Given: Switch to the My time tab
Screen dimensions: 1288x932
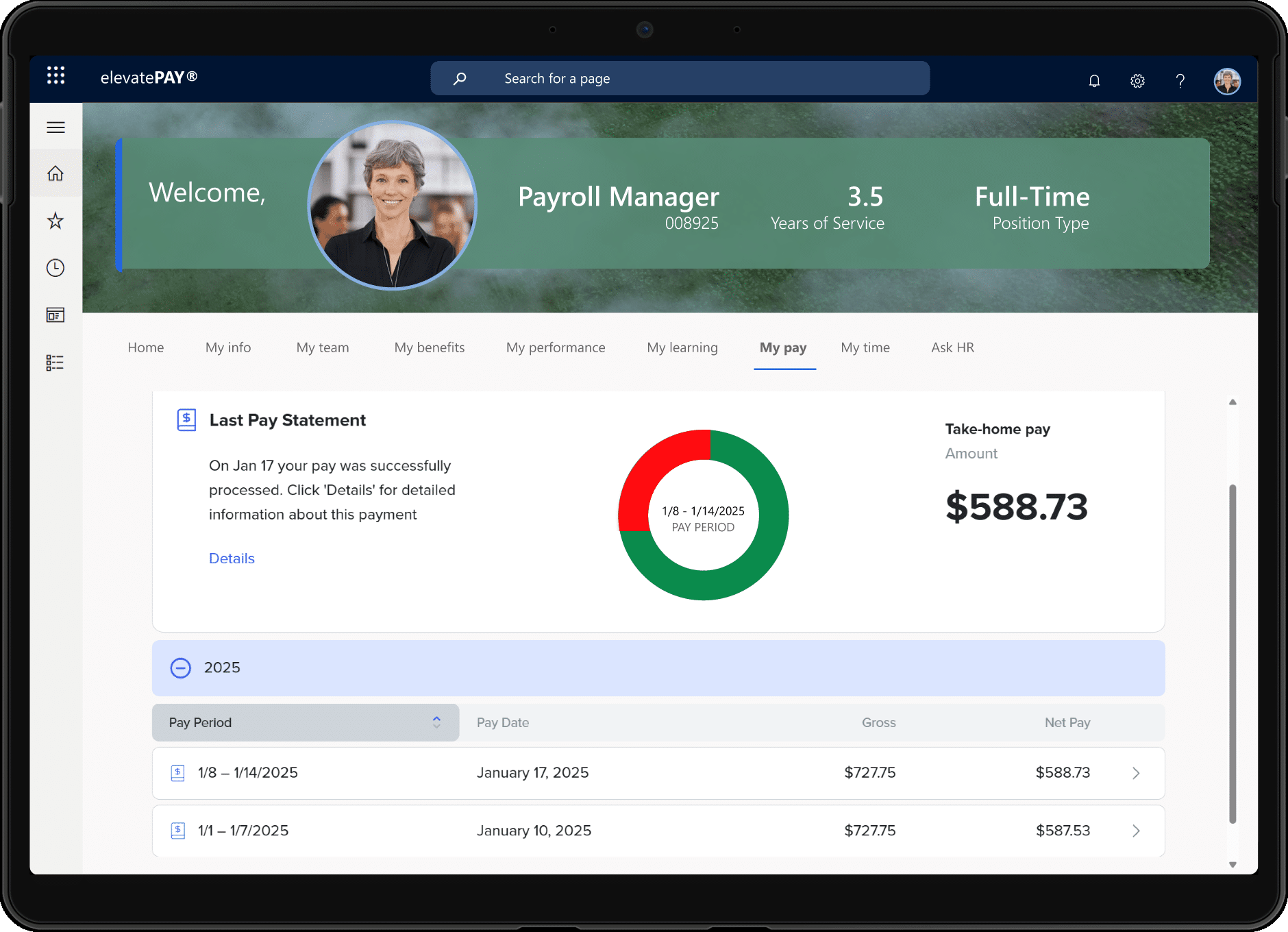Looking at the screenshot, I should click(x=865, y=347).
